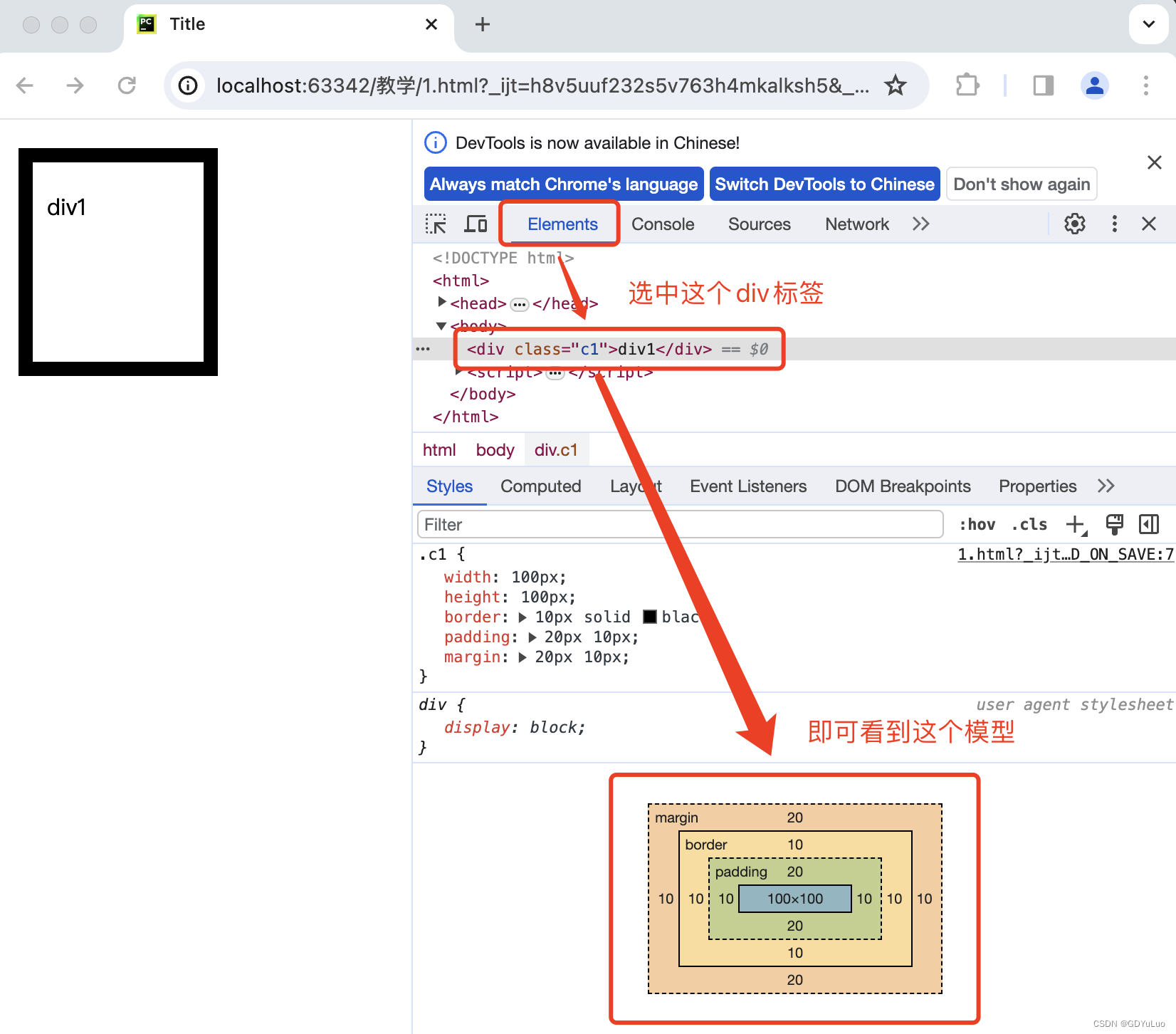Click the browser forward arrow
The image size is (1176, 1034).
(x=75, y=85)
